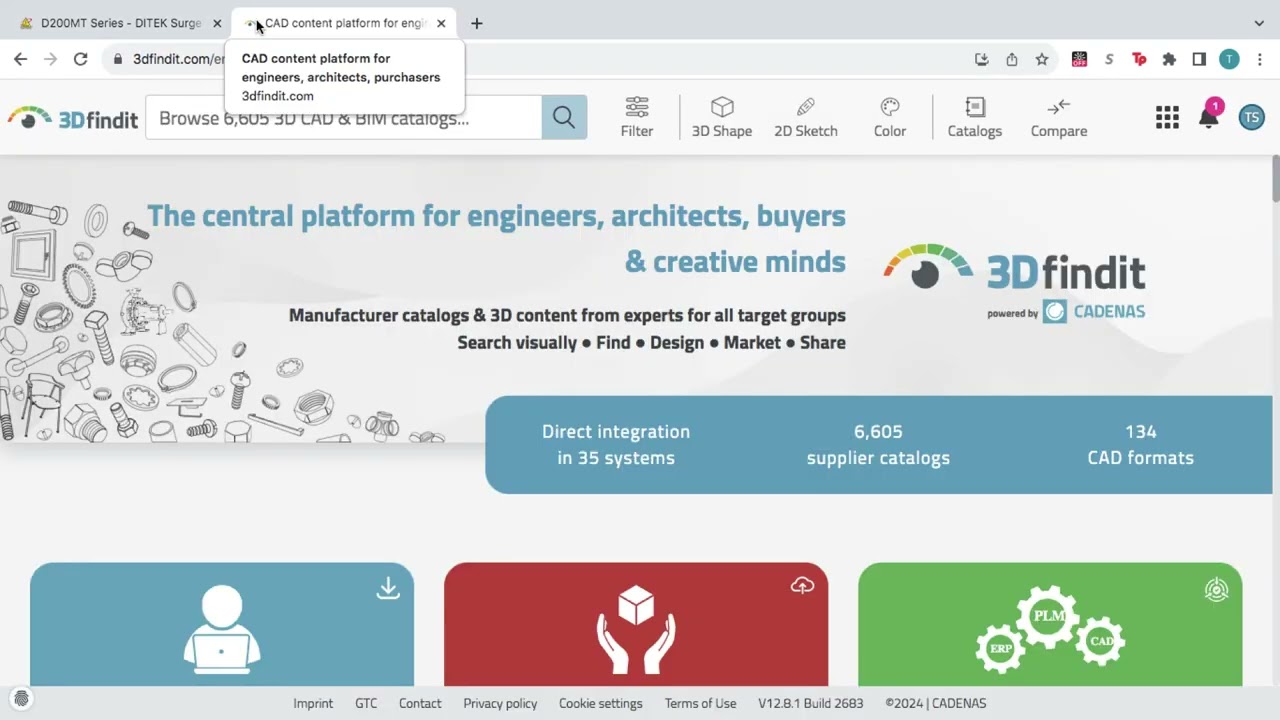Click the S extension icon
Viewport: 1280px width, 720px height.
point(1109,59)
